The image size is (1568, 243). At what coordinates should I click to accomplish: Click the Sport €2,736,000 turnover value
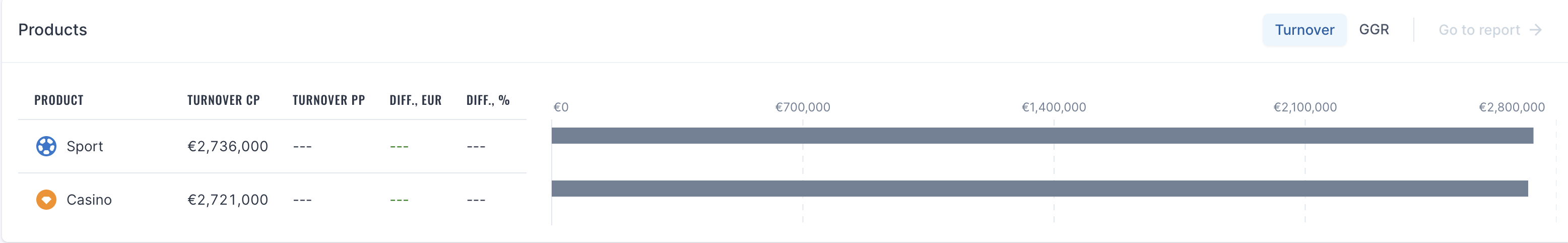click(228, 146)
